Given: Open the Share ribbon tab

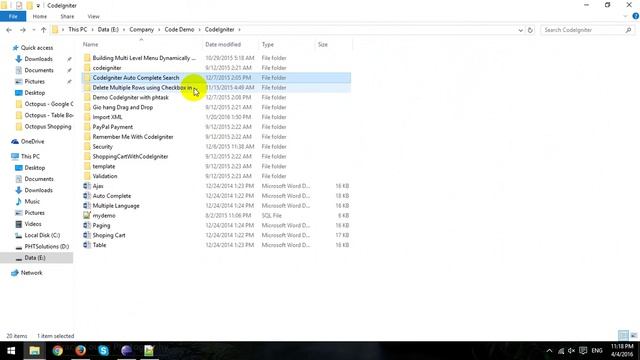Looking at the screenshot, I should coord(67,16).
